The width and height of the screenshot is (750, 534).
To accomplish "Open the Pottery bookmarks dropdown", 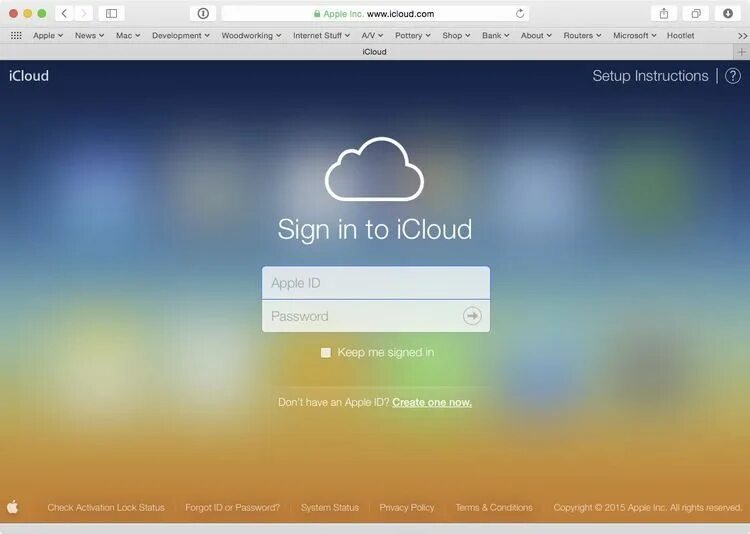I will pos(413,35).
